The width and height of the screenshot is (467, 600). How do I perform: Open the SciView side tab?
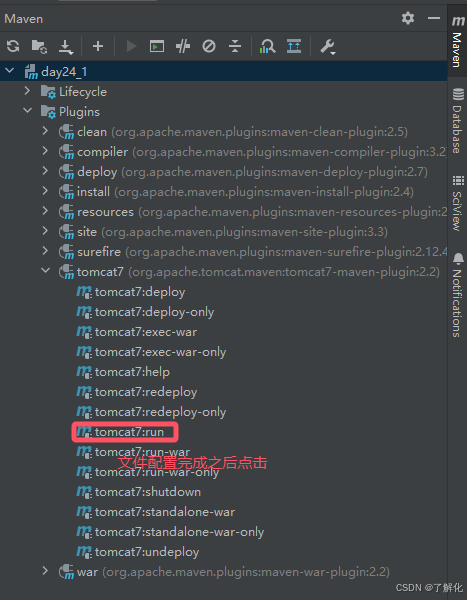pos(457,204)
